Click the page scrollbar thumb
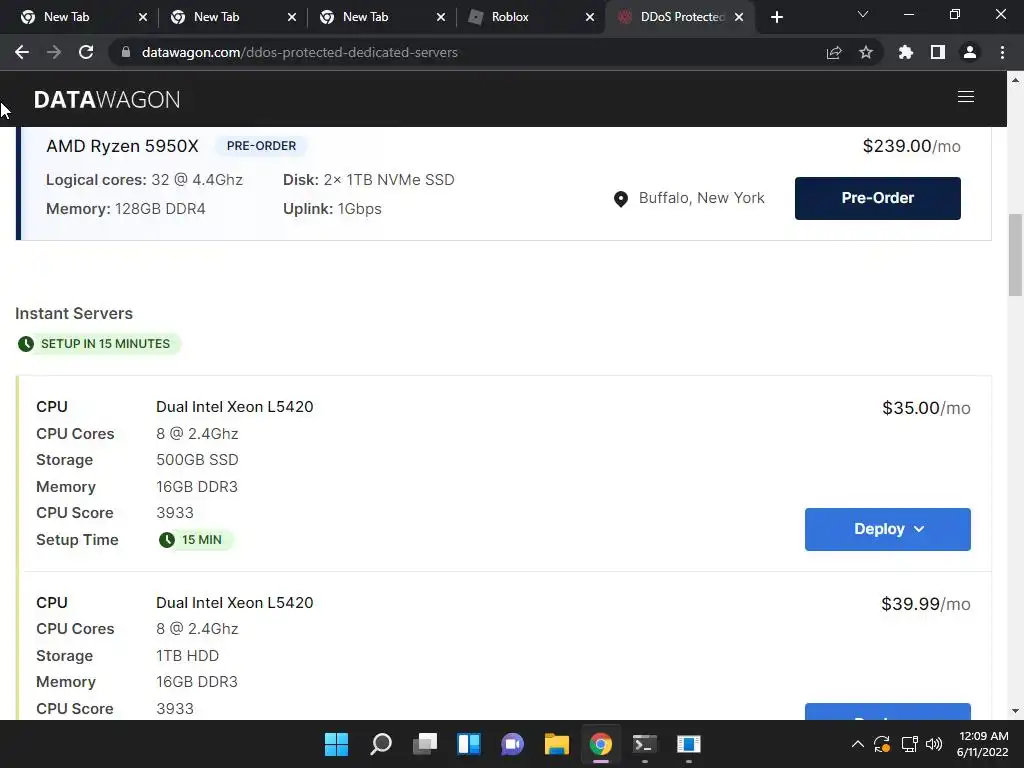The width and height of the screenshot is (1024, 768). pos(1015,255)
